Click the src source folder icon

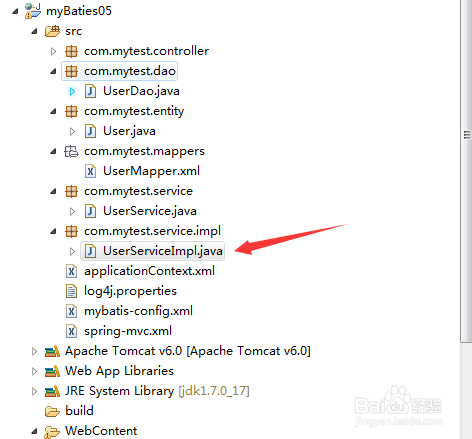pyautogui.click(x=52, y=31)
